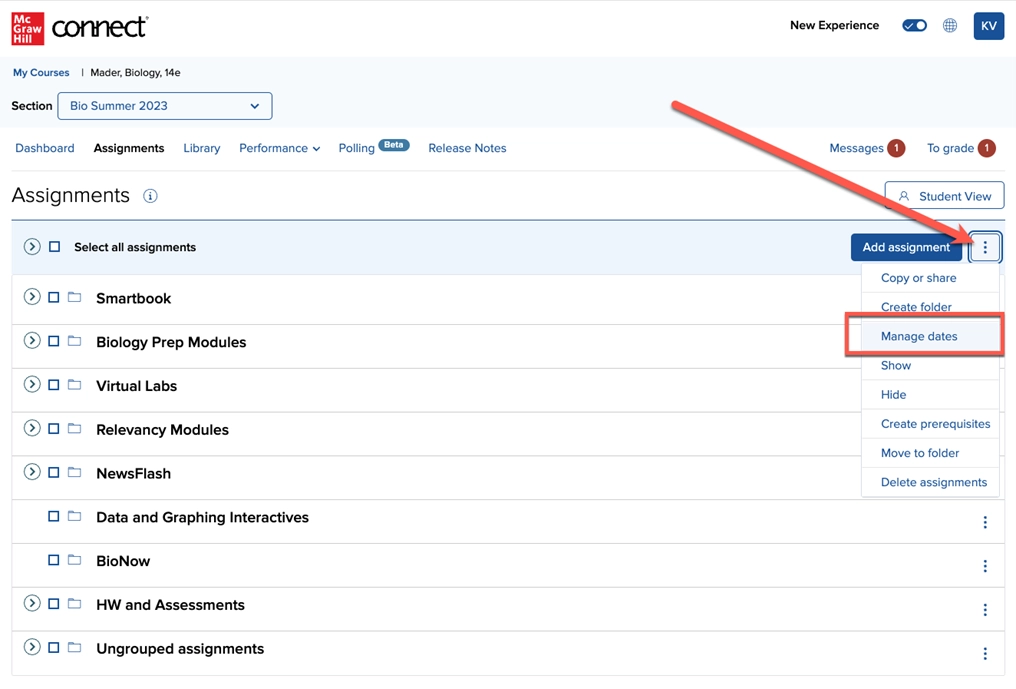Open the Ungrouped assignments kebab menu
Screen dimensions: 1016x689
[985, 653]
